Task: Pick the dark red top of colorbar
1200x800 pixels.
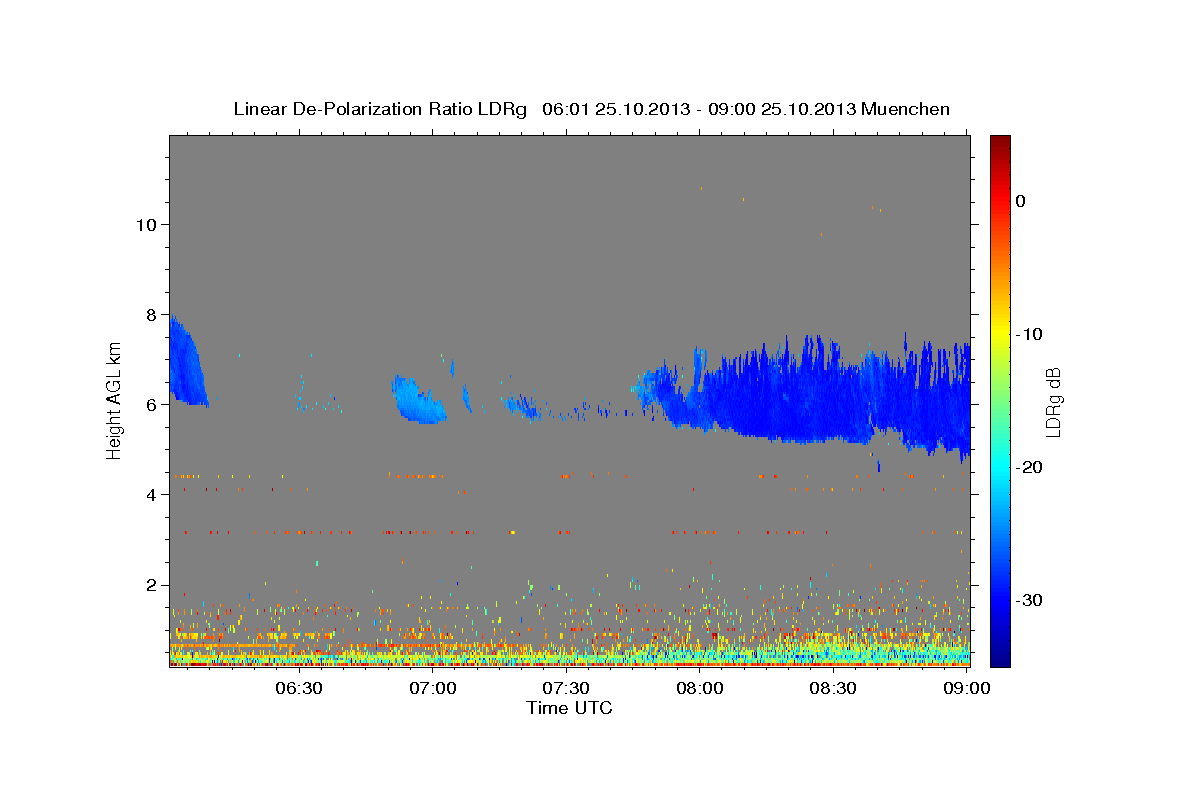Action: point(1000,142)
